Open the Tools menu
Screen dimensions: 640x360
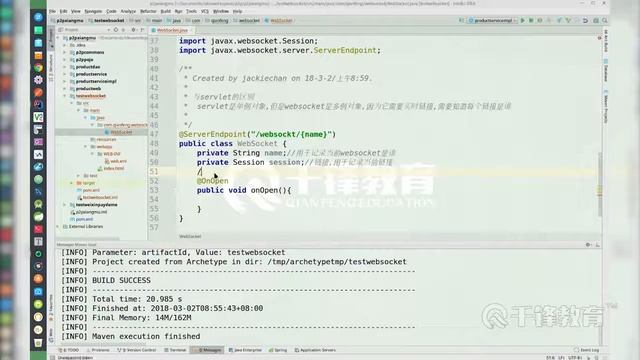click(x=191, y=11)
